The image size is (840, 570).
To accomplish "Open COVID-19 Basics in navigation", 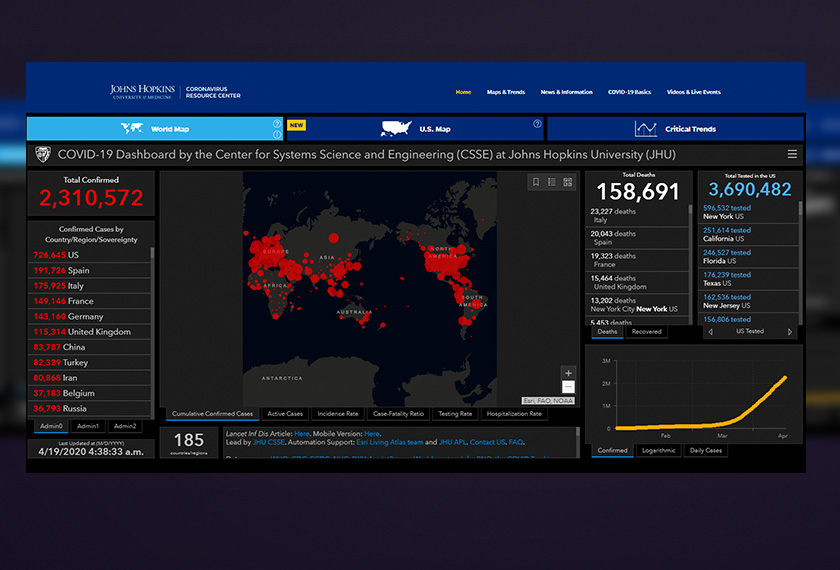I will click(x=629, y=92).
